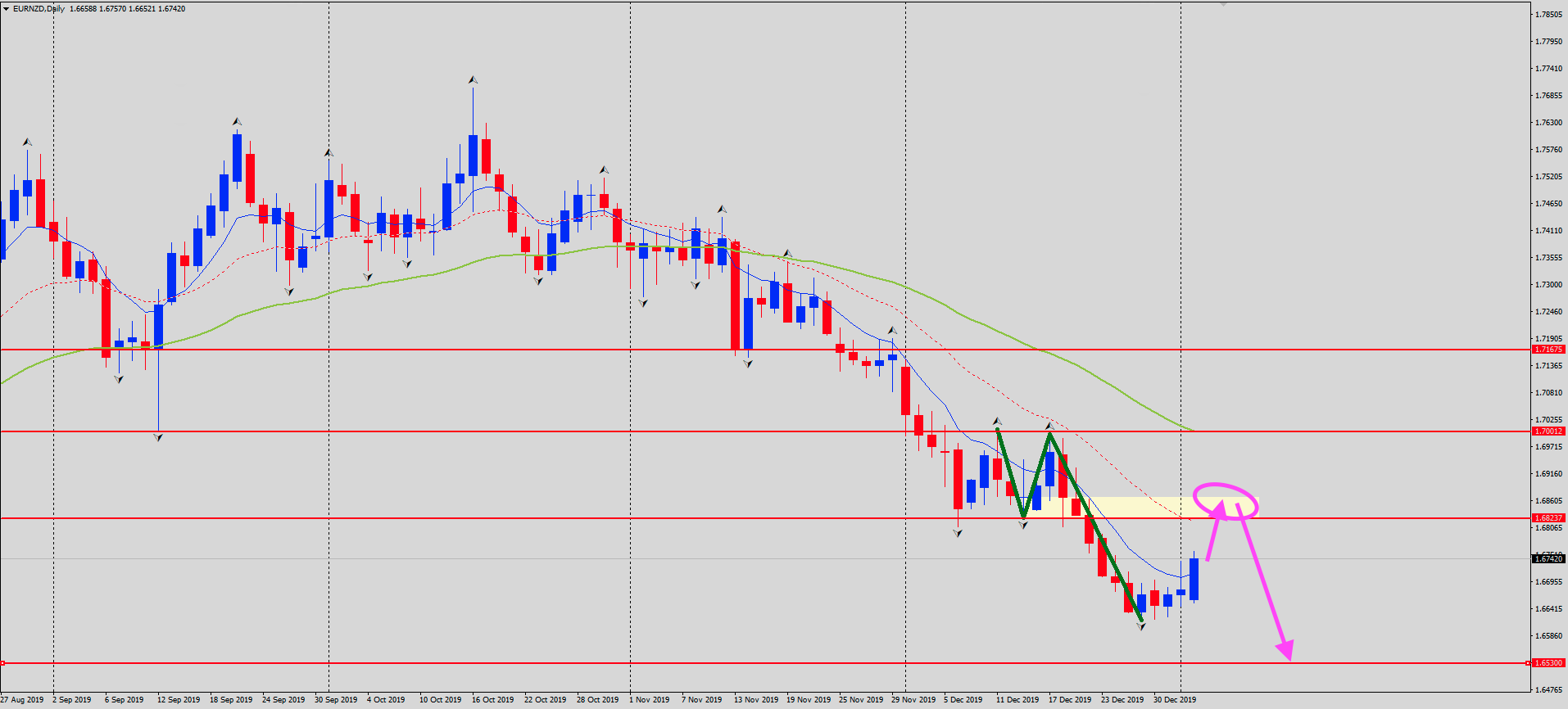Screen dimensions: 1568x709
Task: Click the 1.72460 price axis label
Action: tap(1548, 312)
